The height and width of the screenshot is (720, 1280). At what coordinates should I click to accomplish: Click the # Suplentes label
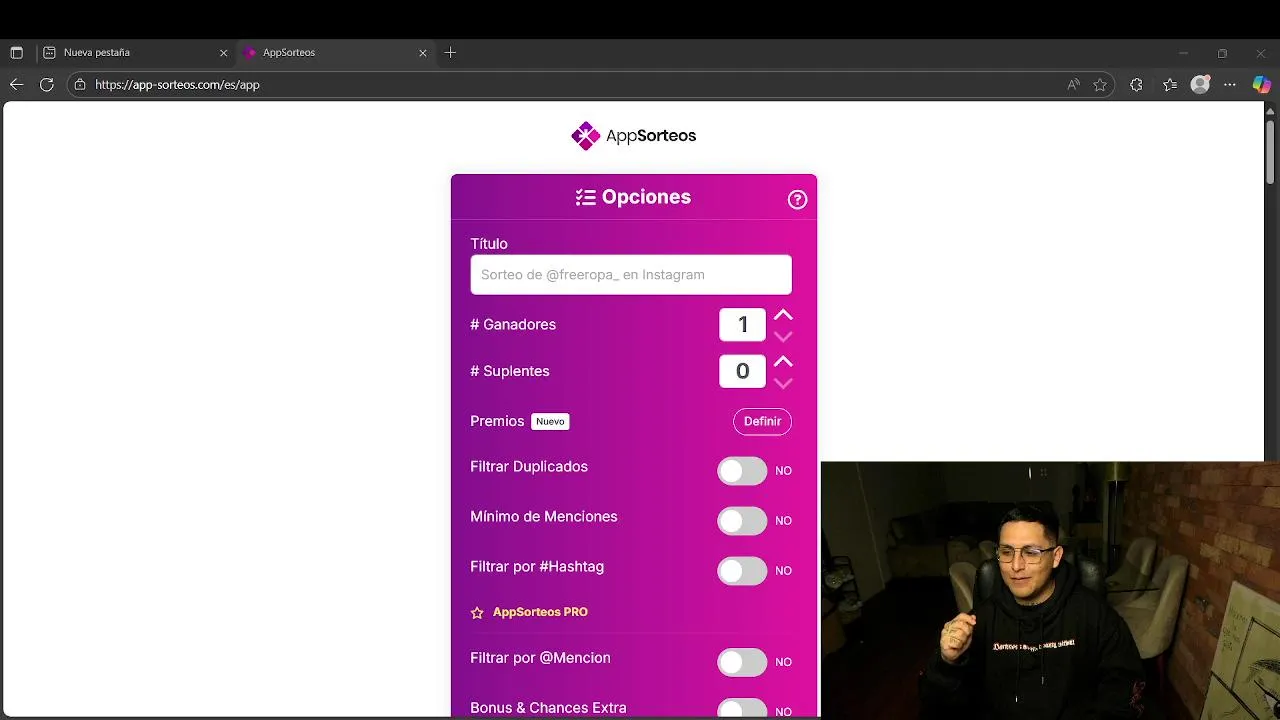pos(510,371)
